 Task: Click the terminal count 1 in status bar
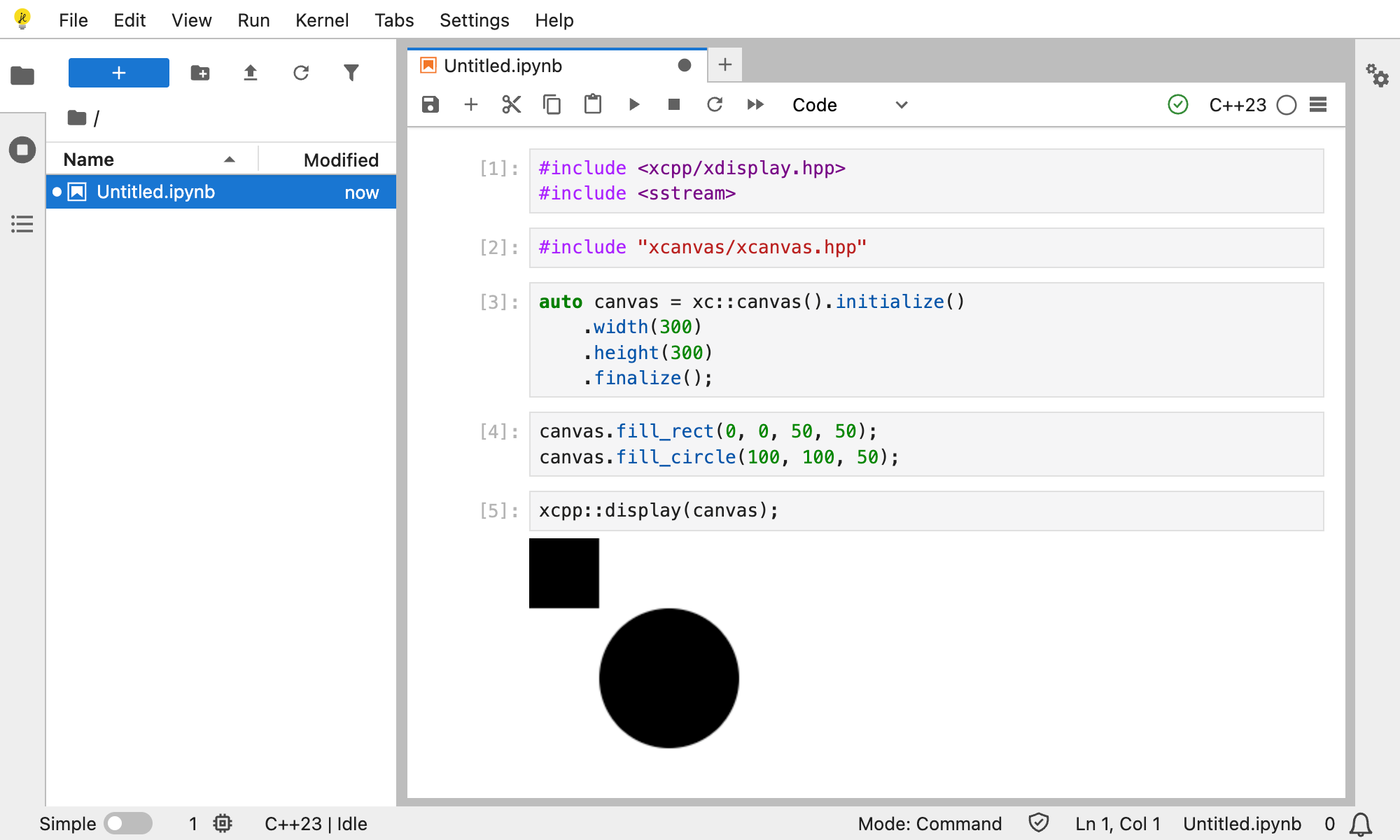(193, 824)
